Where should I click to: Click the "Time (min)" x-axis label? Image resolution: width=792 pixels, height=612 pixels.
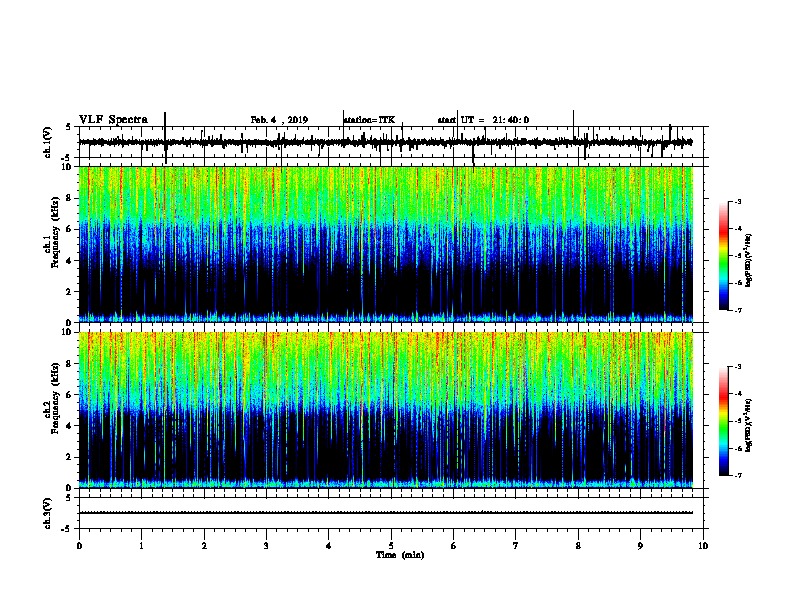pyautogui.click(x=400, y=555)
